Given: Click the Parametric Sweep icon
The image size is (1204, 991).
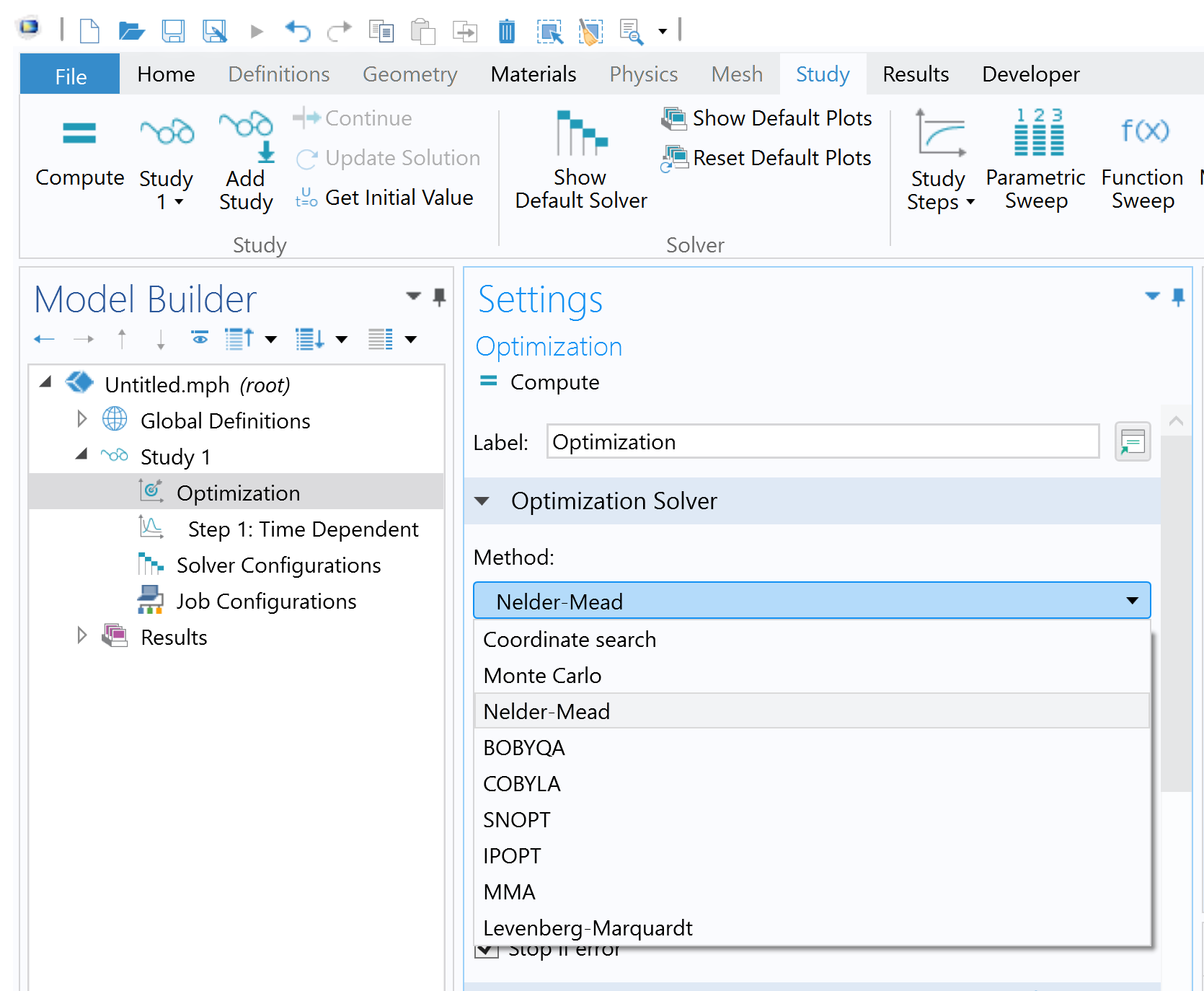Looking at the screenshot, I should pyautogui.click(x=1037, y=135).
